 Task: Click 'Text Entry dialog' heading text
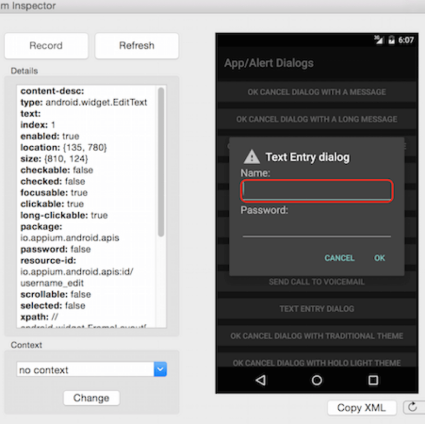click(x=307, y=157)
